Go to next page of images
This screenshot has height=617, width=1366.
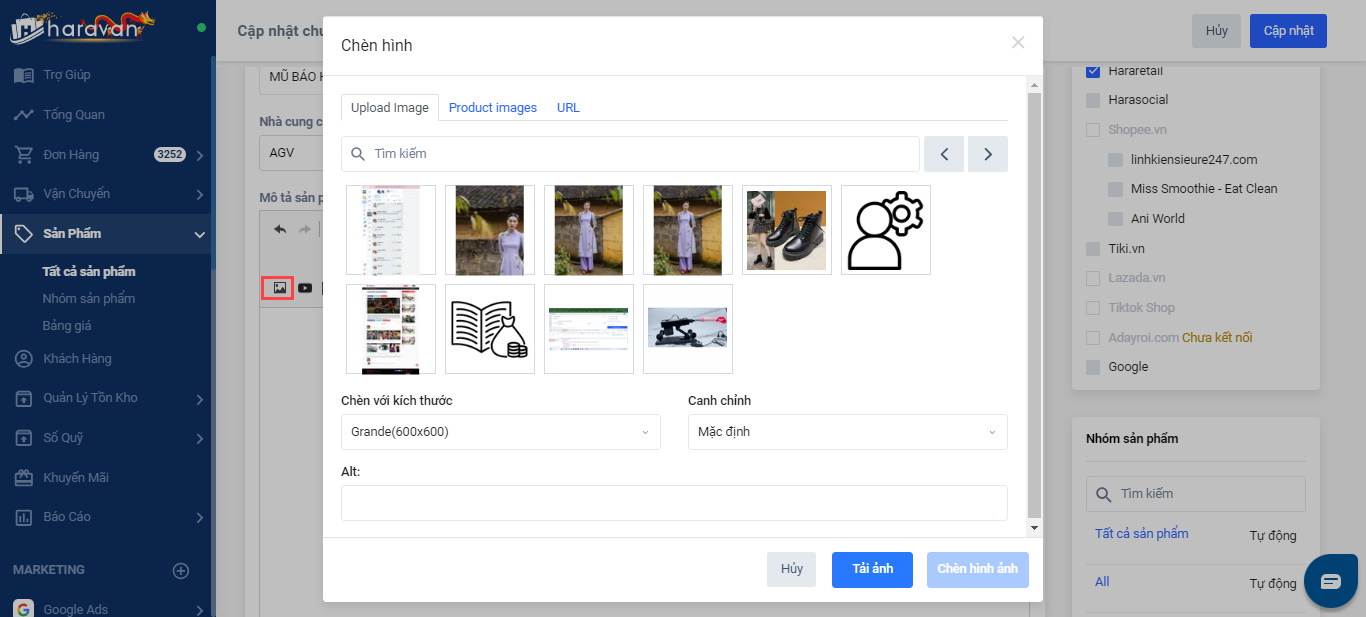point(988,154)
